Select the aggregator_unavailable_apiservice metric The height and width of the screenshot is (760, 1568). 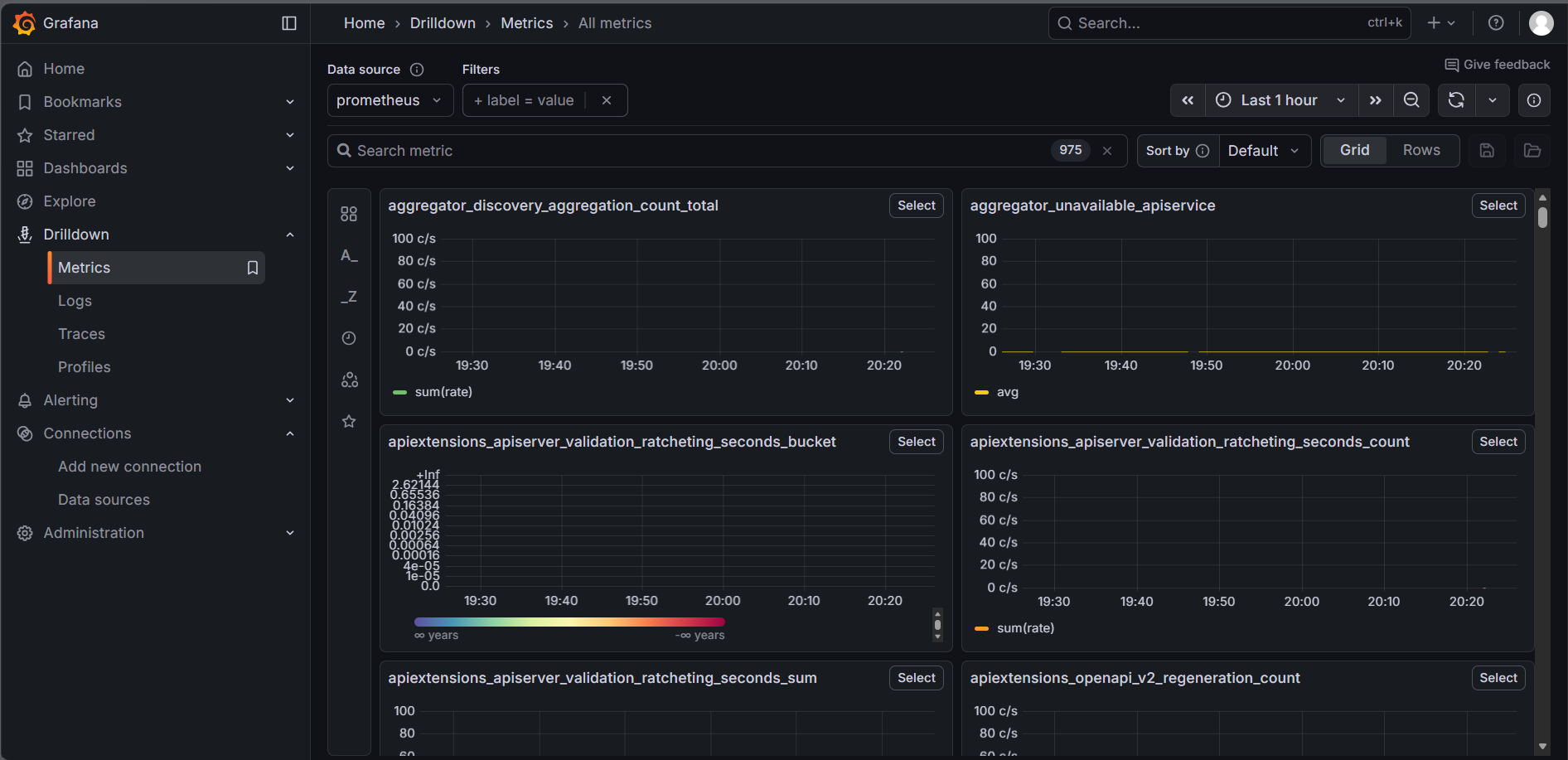coord(1498,206)
